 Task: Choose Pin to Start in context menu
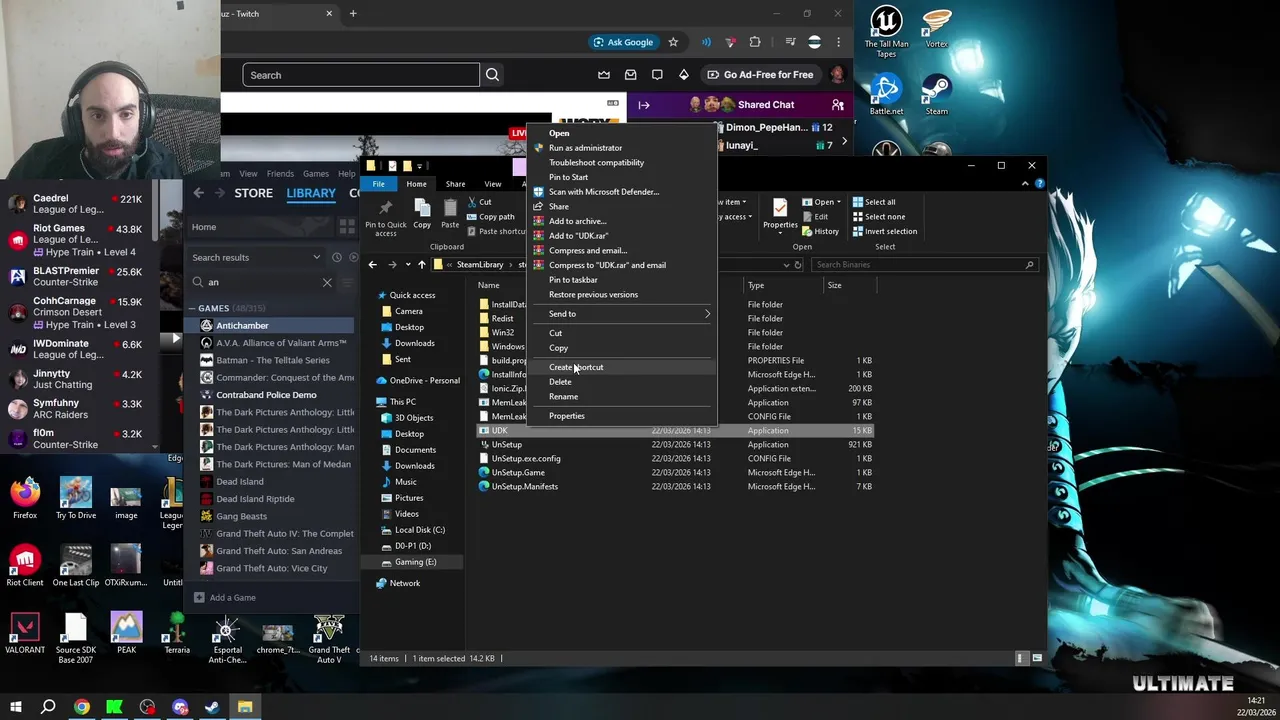click(x=568, y=177)
